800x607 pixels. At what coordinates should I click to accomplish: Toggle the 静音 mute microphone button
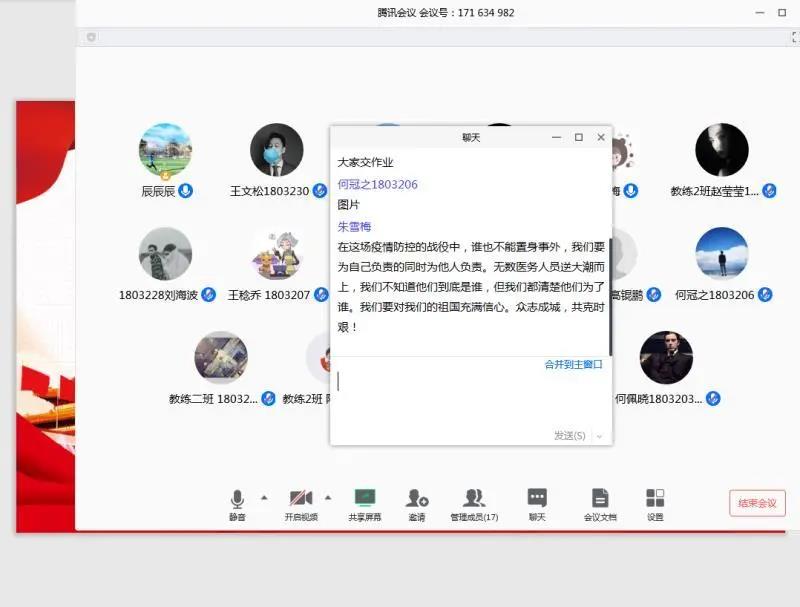pyautogui.click(x=237, y=498)
